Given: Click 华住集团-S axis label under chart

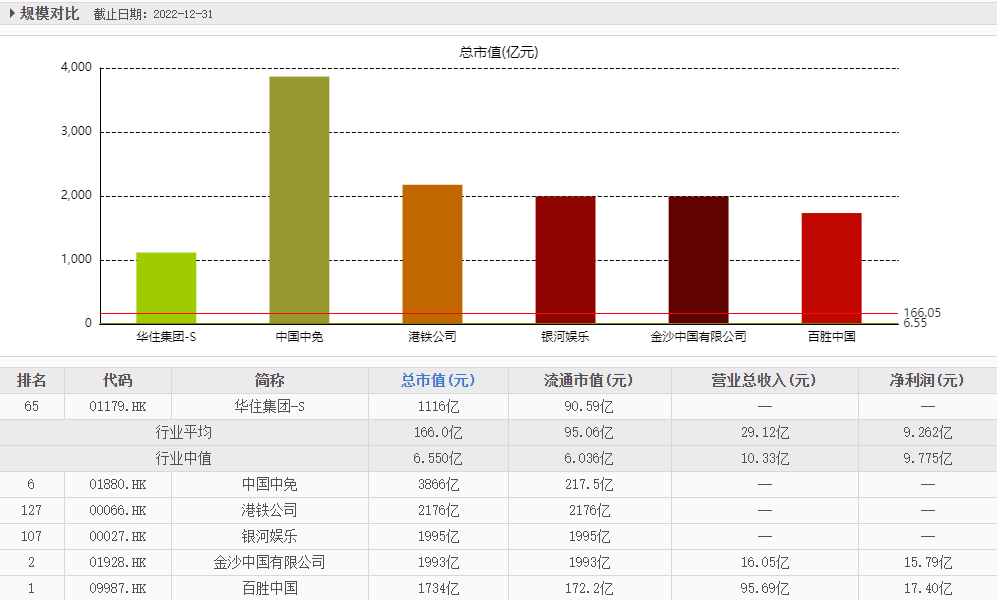Looking at the screenshot, I should point(166,336).
